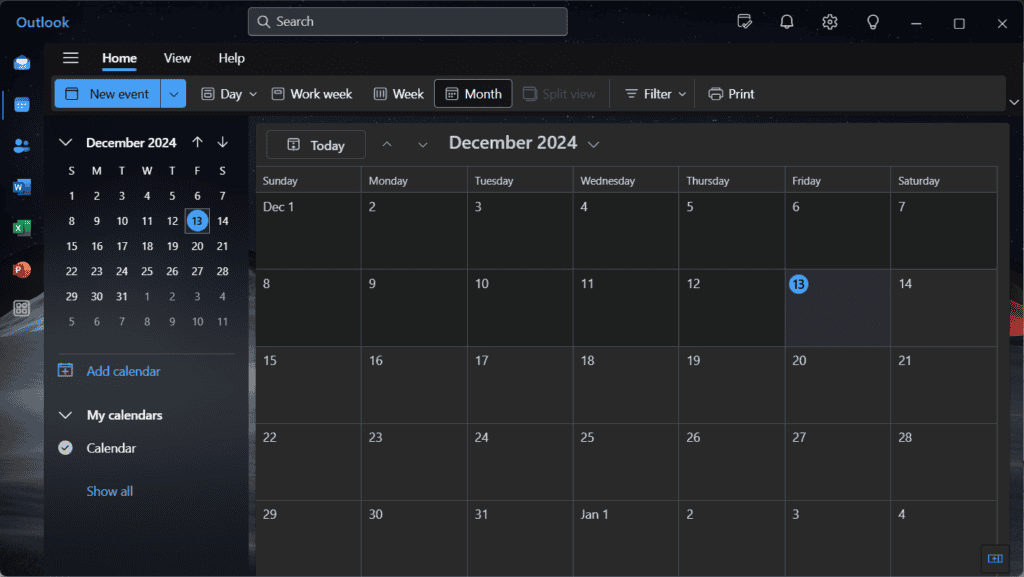Click the December 2024 mini calendar title
This screenshot has height=577, width=1024.
[131, 142]
